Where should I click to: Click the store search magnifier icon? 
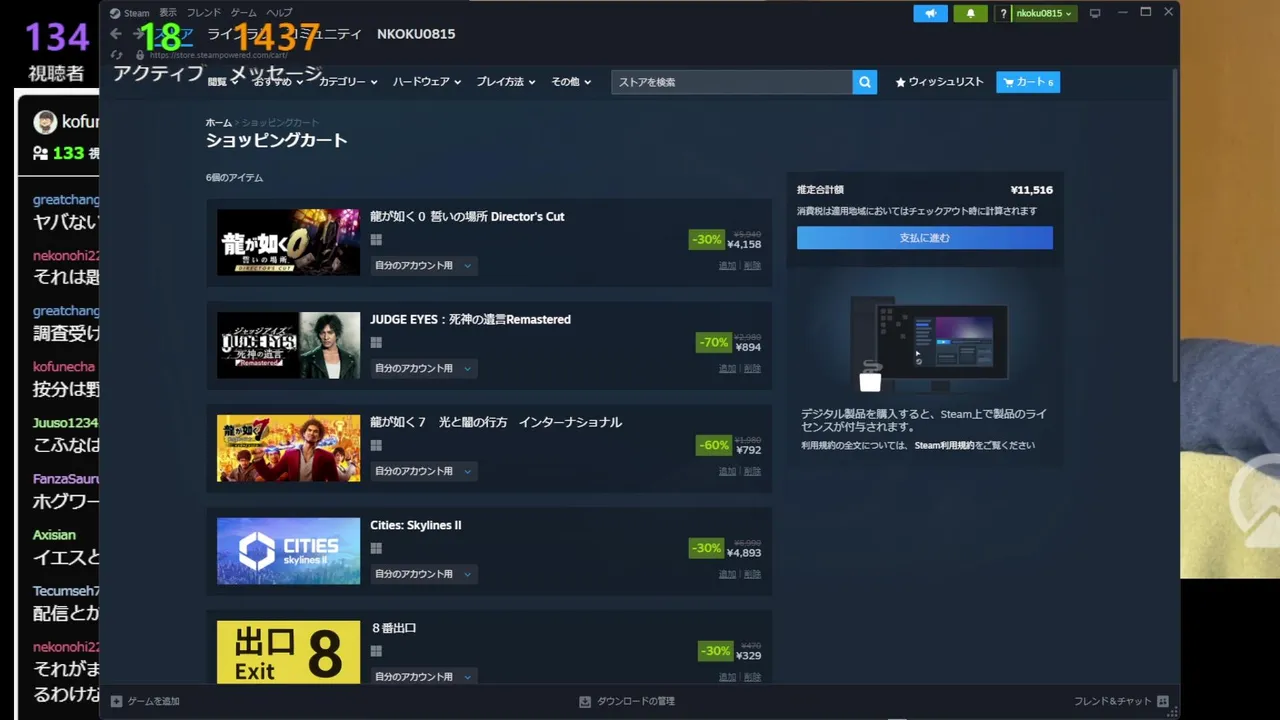tap(865, 82)
